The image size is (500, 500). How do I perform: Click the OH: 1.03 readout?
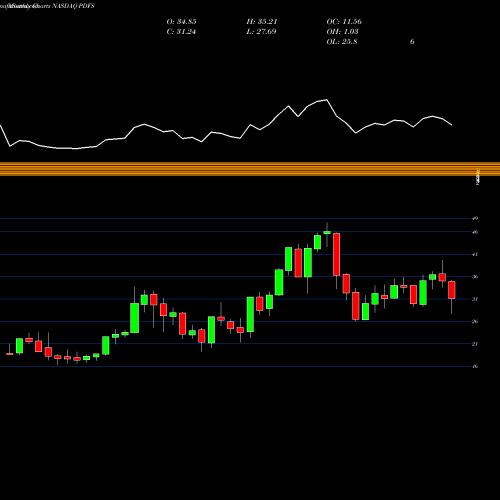tap(342, 32)
